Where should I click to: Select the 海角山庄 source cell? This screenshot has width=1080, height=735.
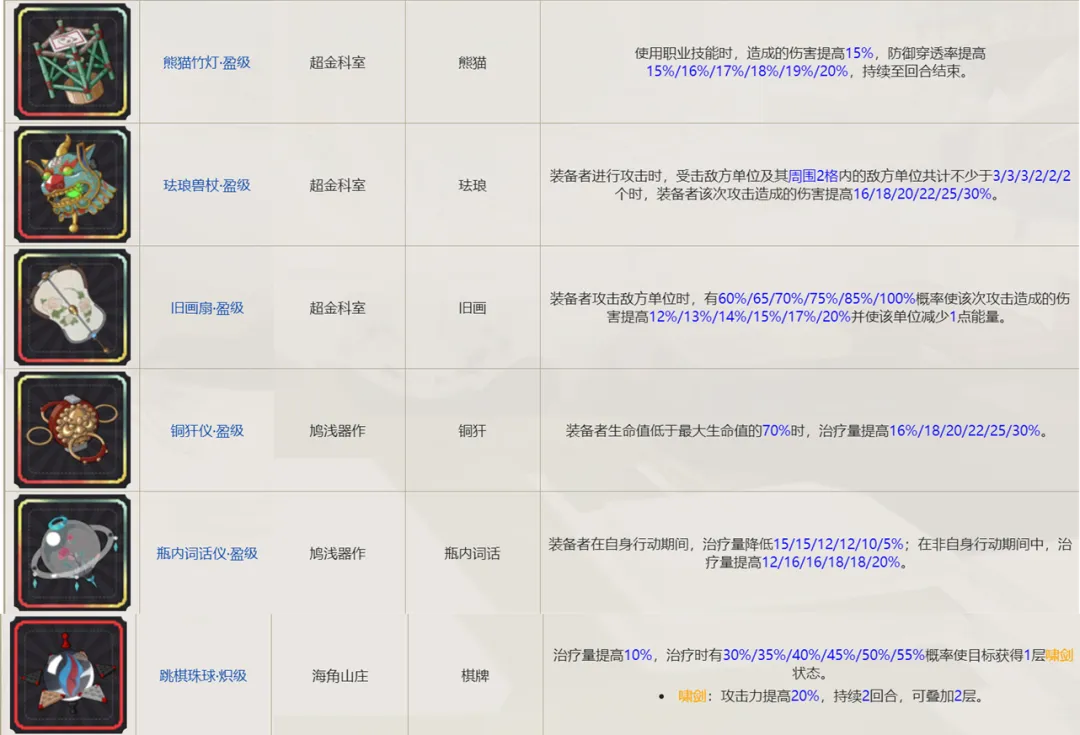click(x=340, y=675)
